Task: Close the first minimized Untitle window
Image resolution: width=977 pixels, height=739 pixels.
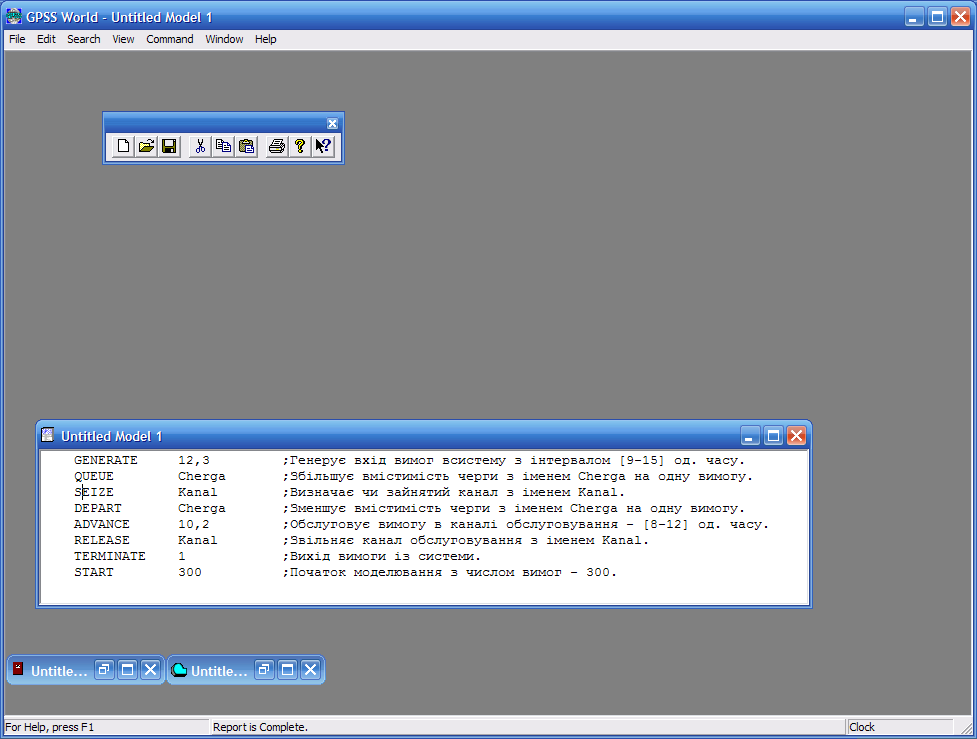Action: coord(150,670)
